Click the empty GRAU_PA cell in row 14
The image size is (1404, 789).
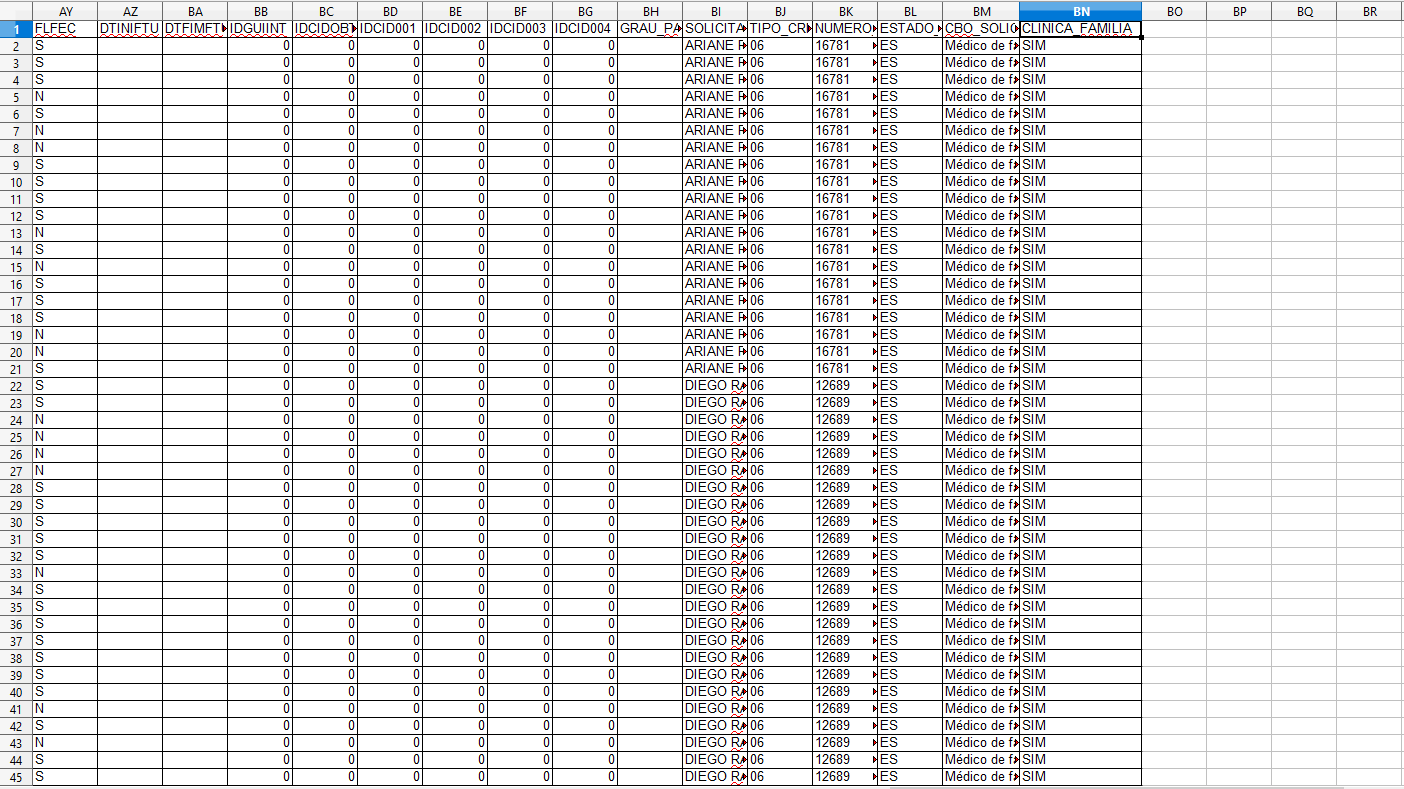(650, 250)
